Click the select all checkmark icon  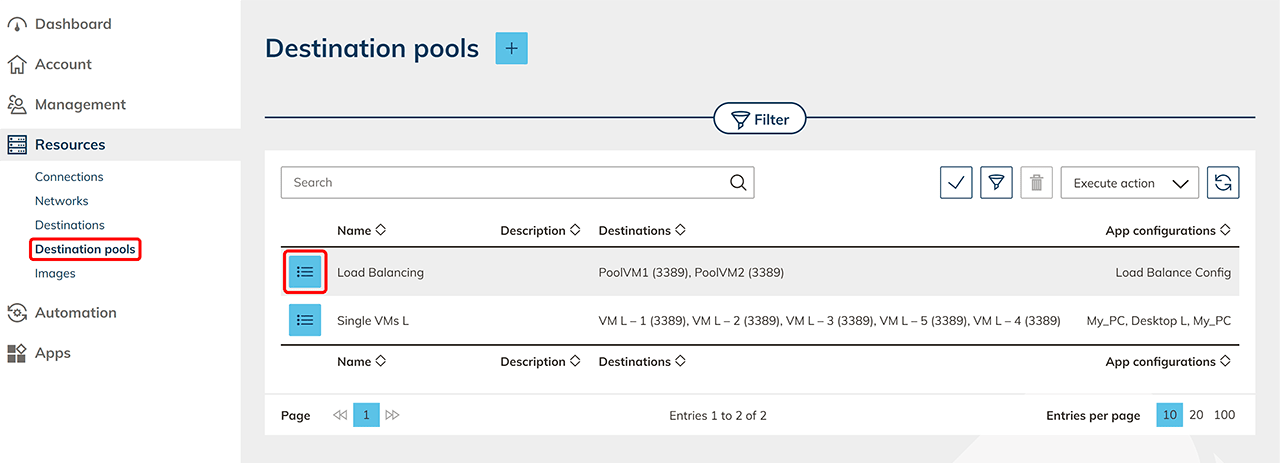[956, 183]
